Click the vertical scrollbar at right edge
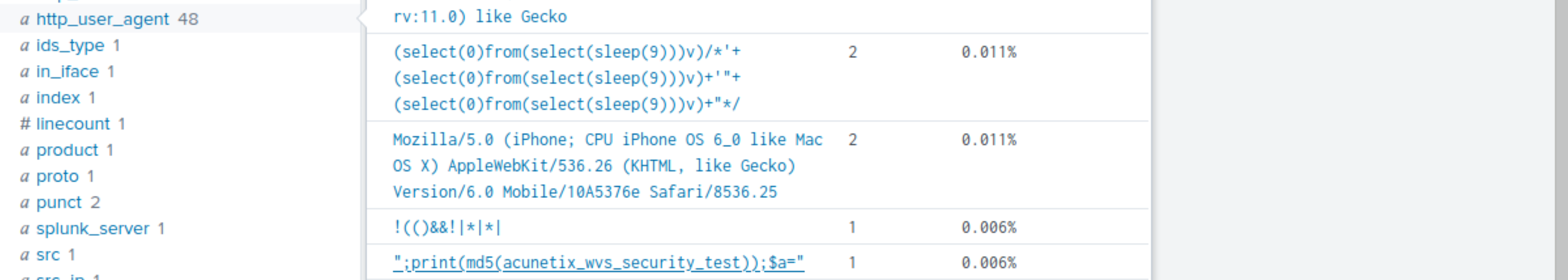 click(x=1561, y=140)
